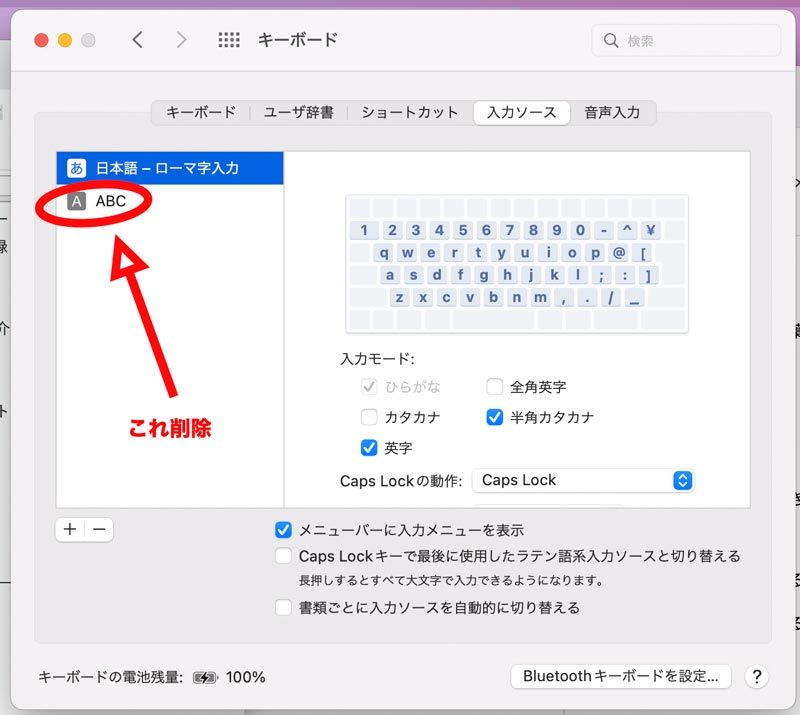Click the plus button to add input source
This screenshot has width=800, height=715.
70,530
